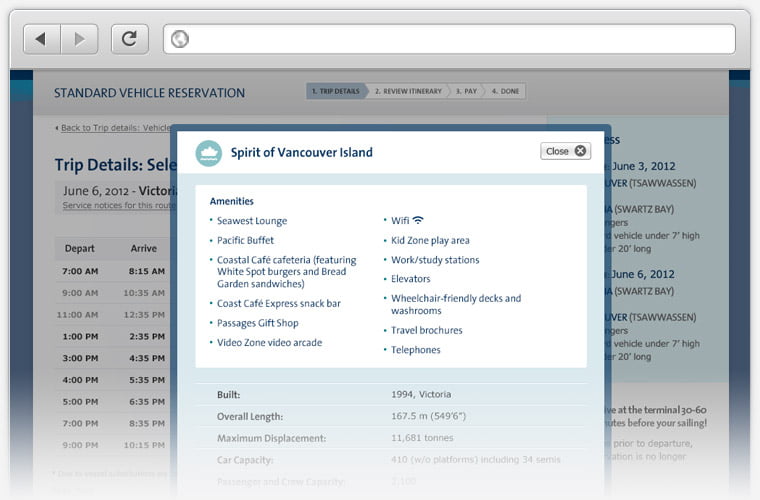The image size is (760, 500).
Task: Select the 5:00 PM departure time
Action: click(x=80, y=402)
